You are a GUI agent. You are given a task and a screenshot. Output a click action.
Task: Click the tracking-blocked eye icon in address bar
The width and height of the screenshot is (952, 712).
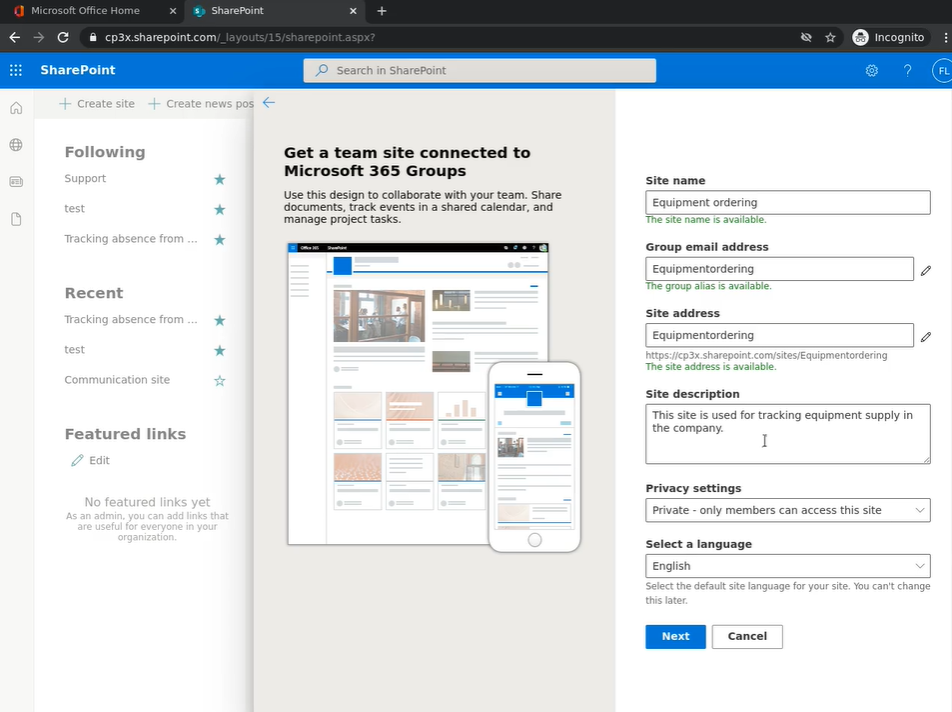coord(806,38)
